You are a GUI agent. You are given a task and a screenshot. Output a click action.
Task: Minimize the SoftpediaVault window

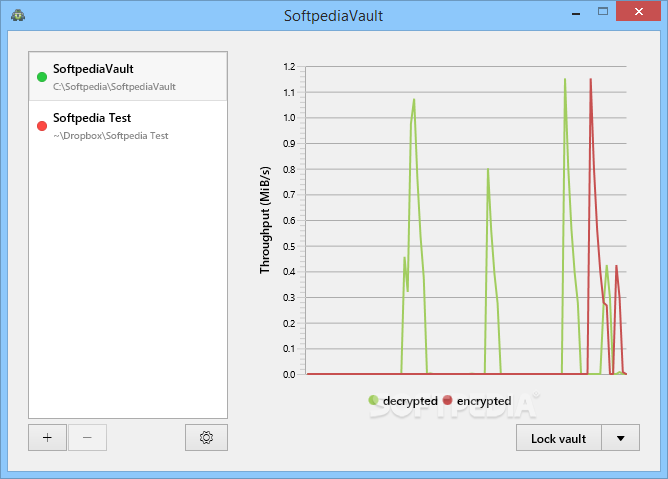(576, 14)
